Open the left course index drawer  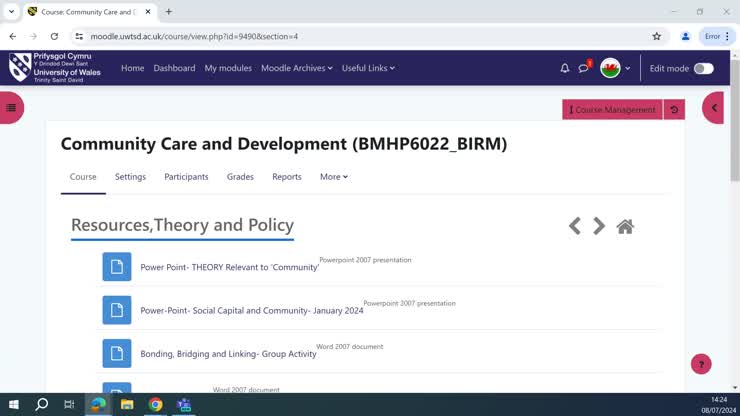pyautogui.click(x=11, y=108)
